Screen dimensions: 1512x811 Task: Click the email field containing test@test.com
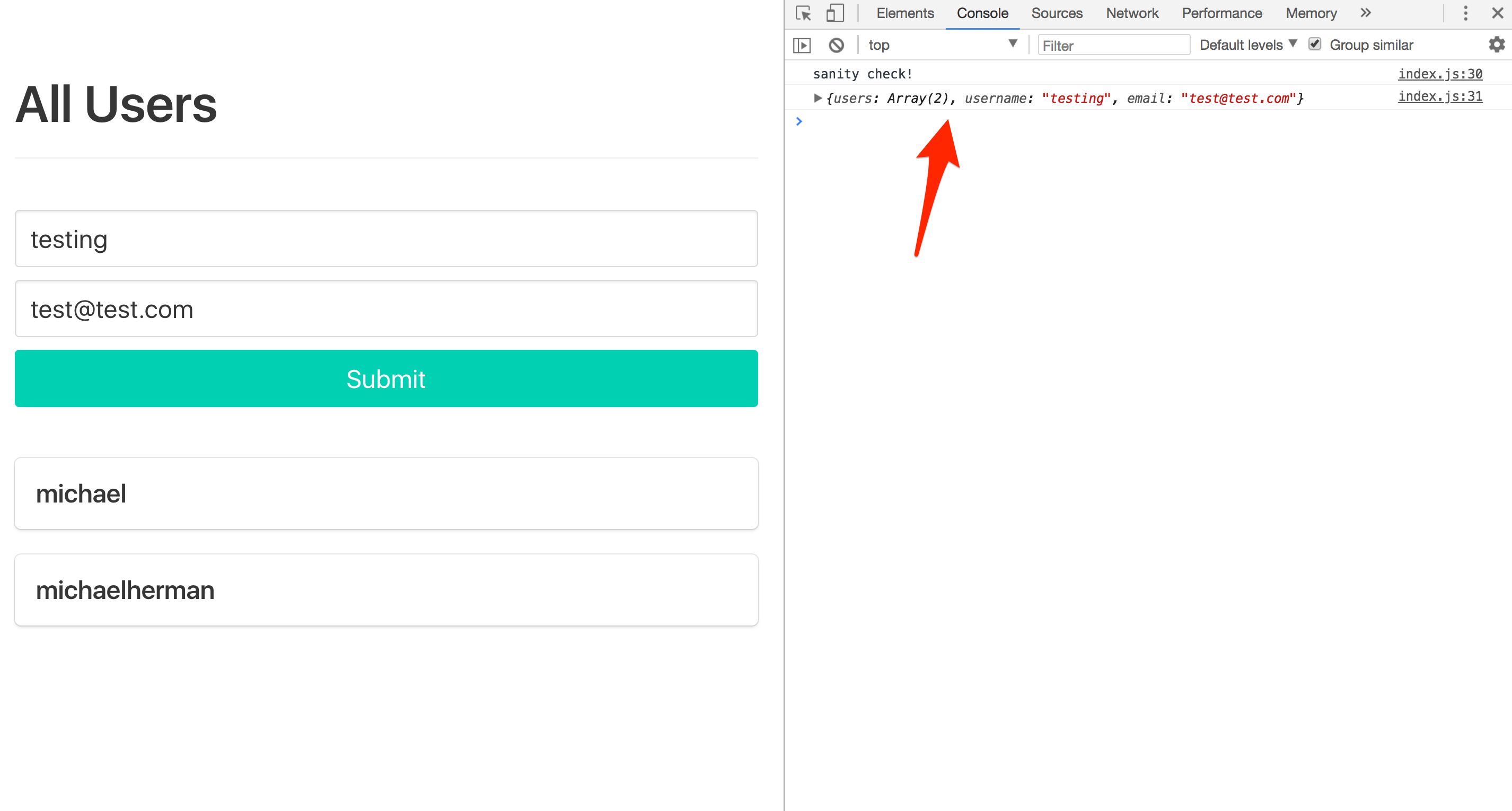coord(386,308)
